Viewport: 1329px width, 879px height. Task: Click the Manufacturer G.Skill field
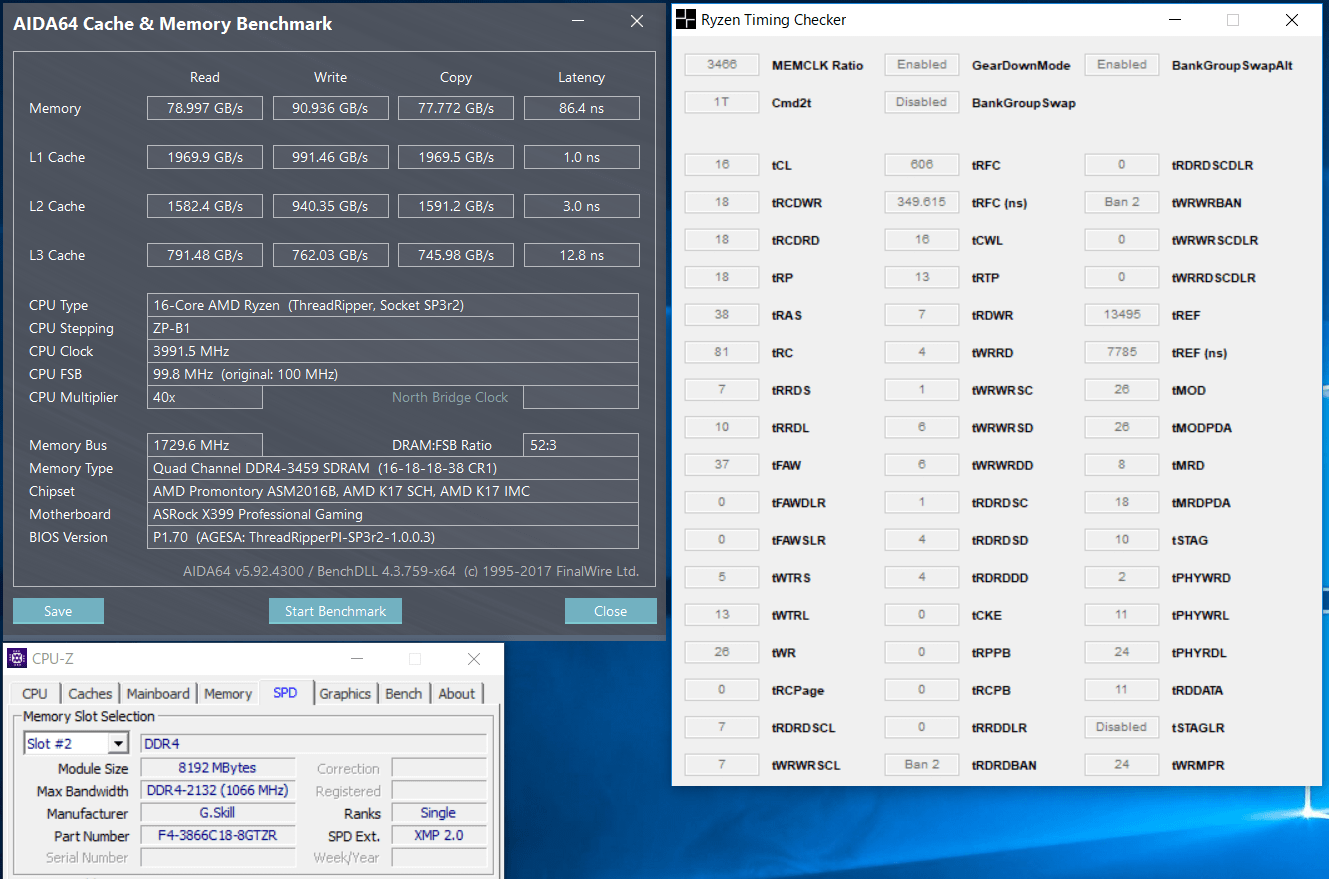[x=217, y=813]
